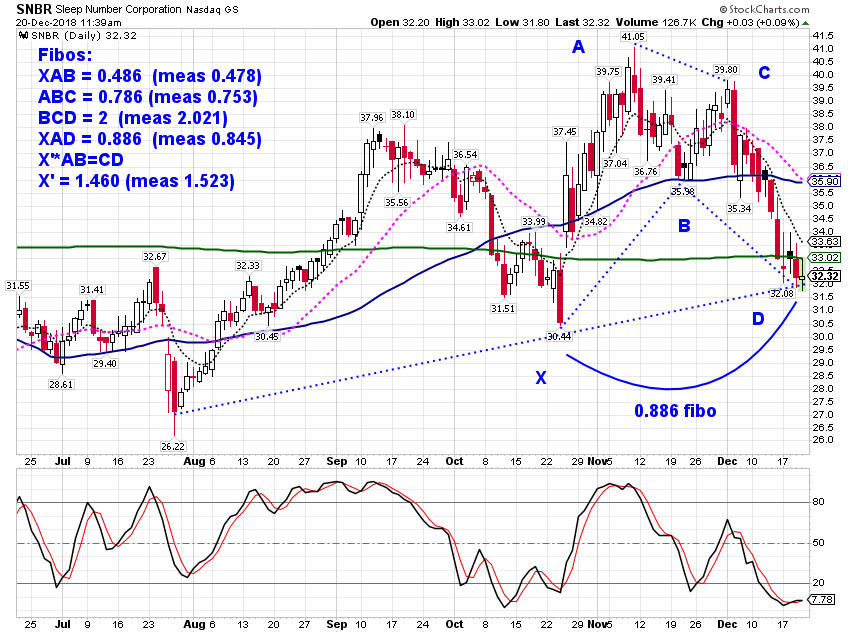Click the 33.63 price tag on the right axis
The width and height of the screenshot is (850, 633).
pyautogui.click(x=826, y=242)
